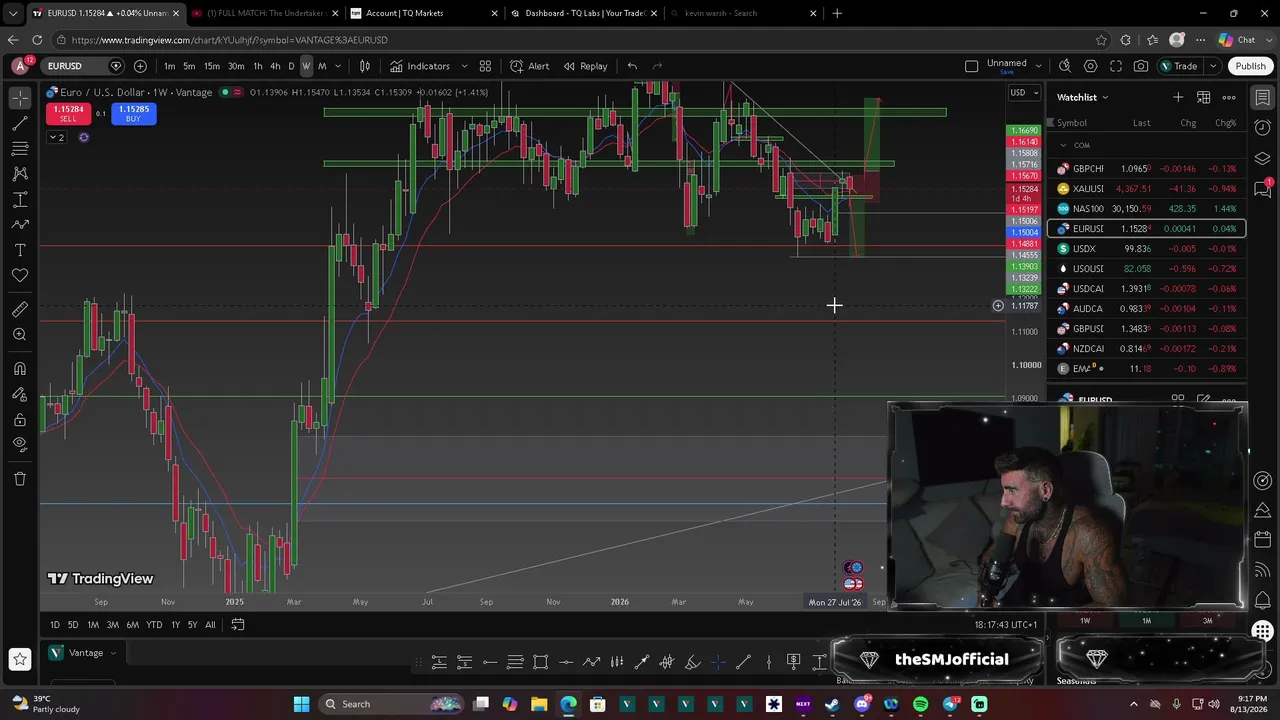
Task: Open alerts panel in right sidebar
Action: [1263, 128]
